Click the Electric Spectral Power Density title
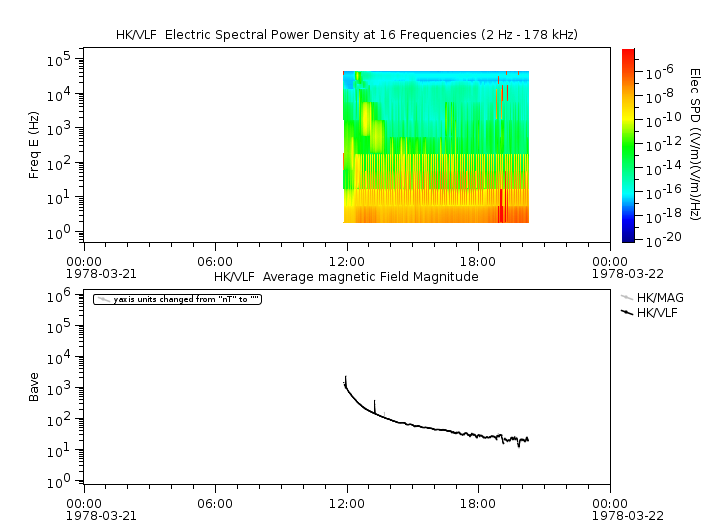 pyautogui.click(x=346, y=35)
